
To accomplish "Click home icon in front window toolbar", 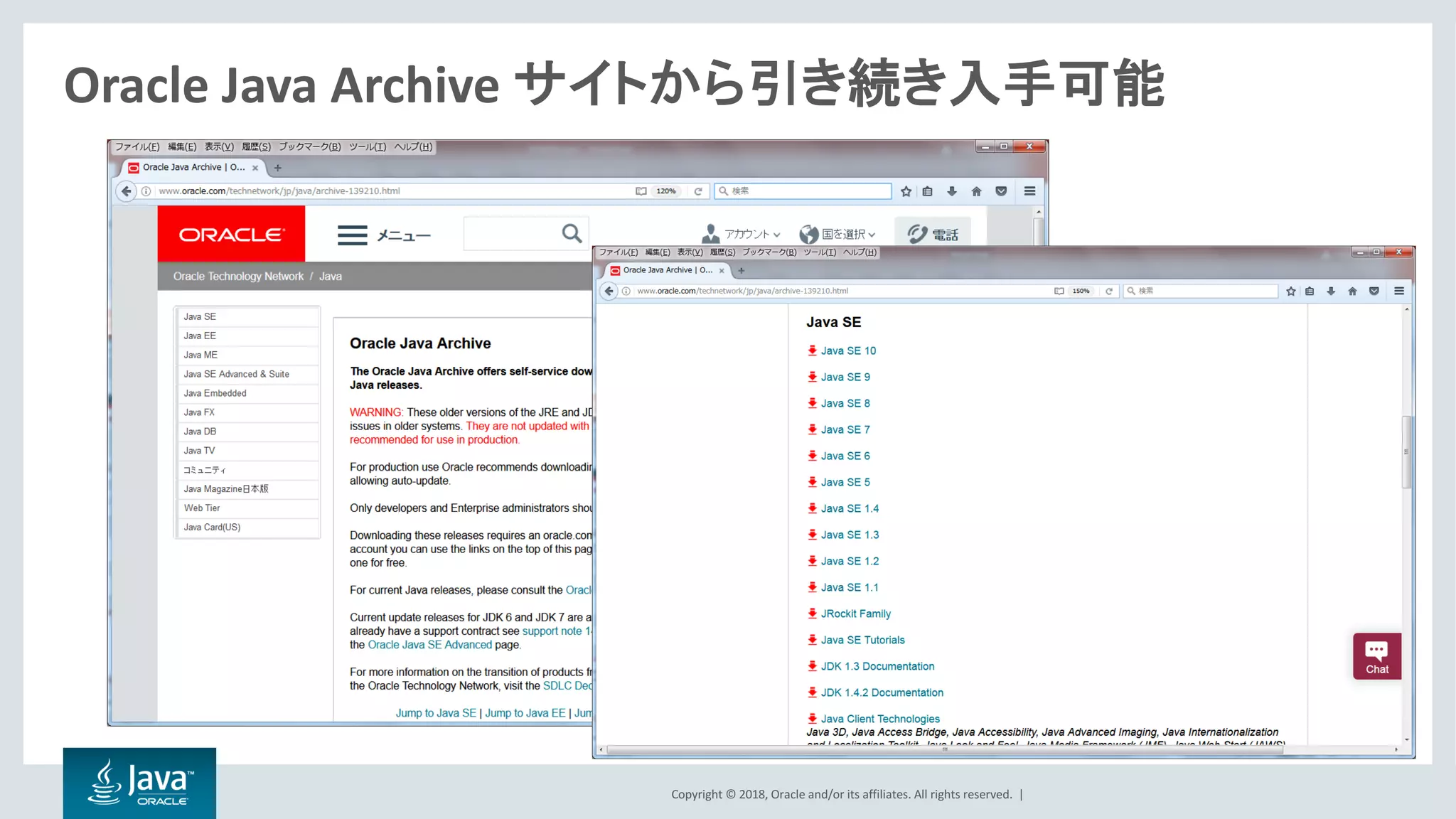I will point(1352,291).
